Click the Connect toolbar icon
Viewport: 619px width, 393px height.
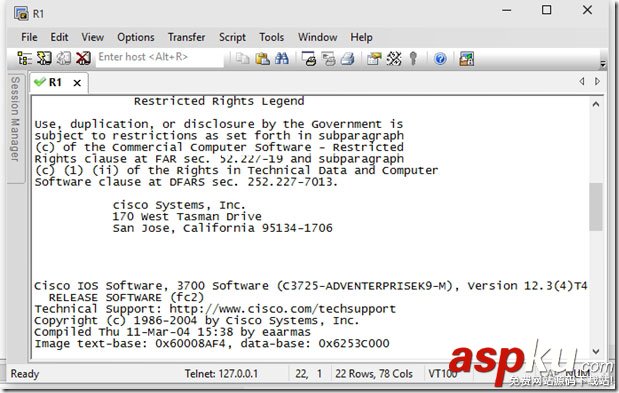44,58
